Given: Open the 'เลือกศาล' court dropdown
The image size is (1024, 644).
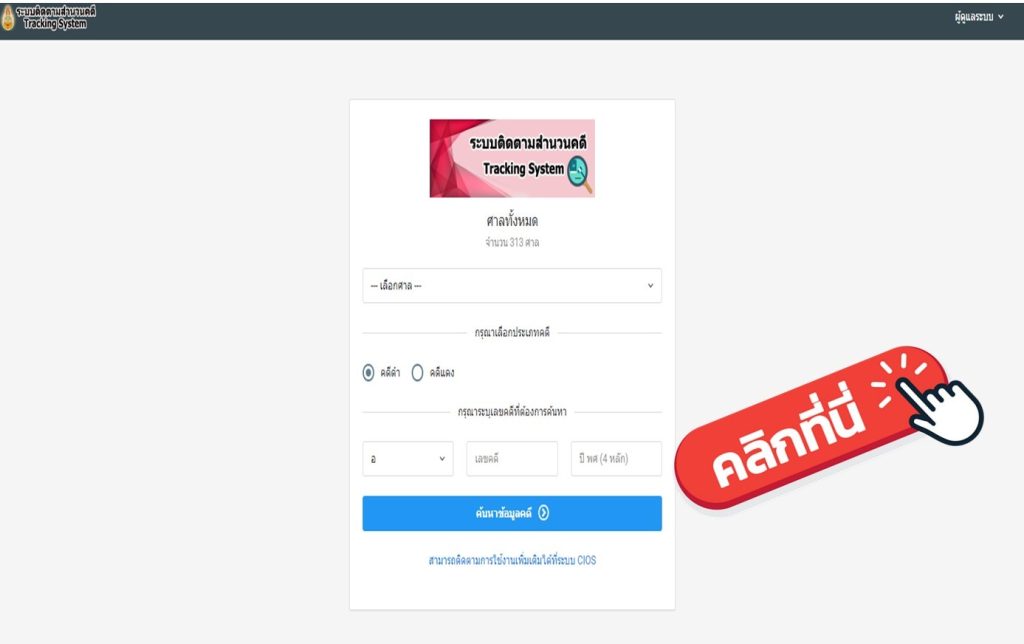Looking at the screenshot, I should pos(512,285).
